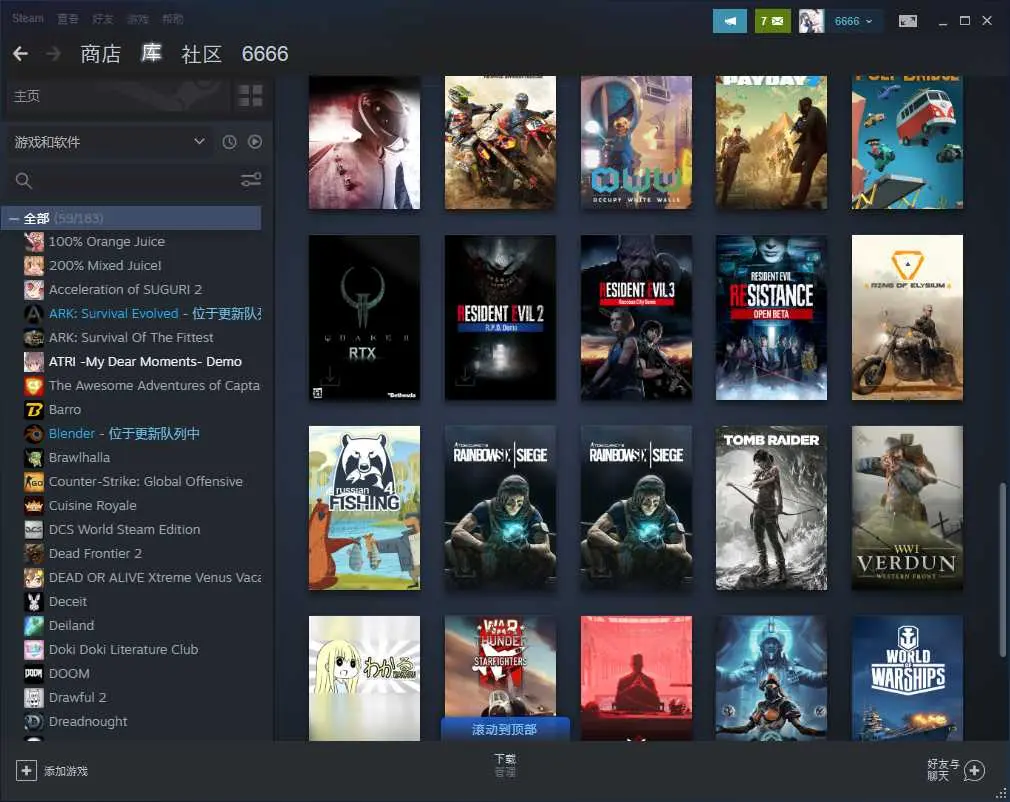Select the Tomb Raider cover
The height and width of the screenshot is (802, 1010).
click(x=772, y=508)
